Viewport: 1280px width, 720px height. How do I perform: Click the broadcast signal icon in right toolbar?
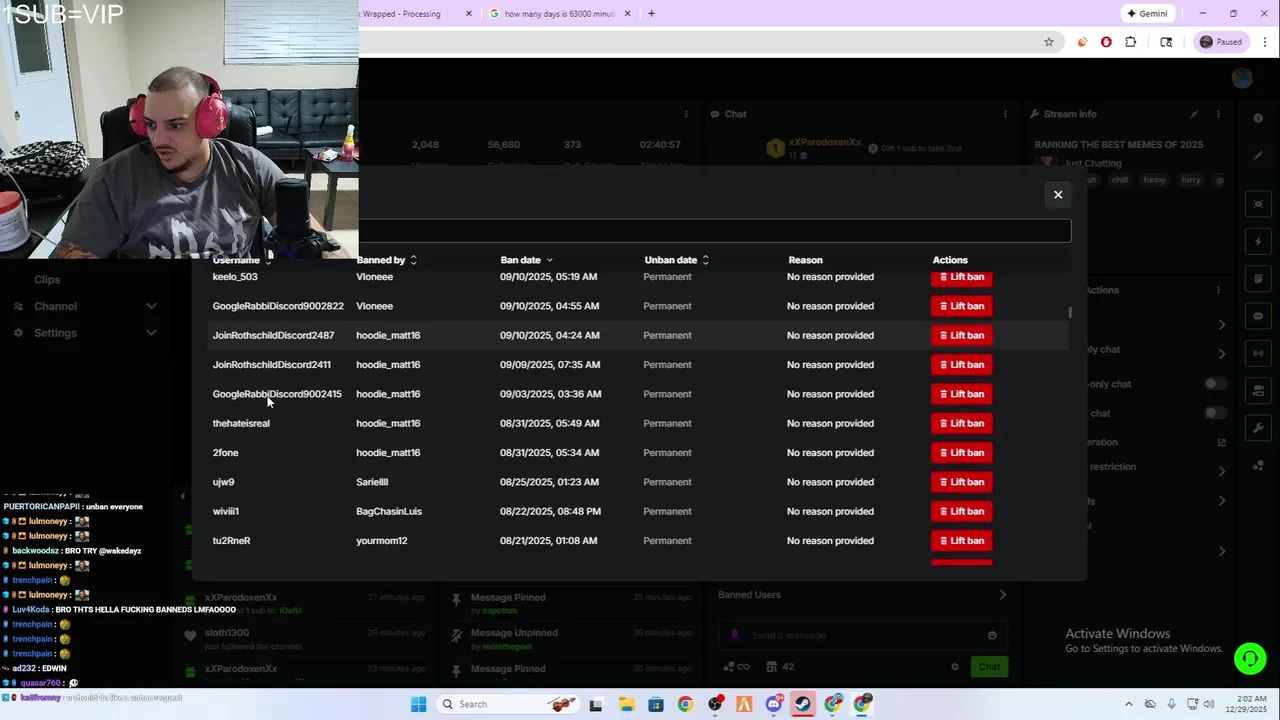[x=1258, y=353]
